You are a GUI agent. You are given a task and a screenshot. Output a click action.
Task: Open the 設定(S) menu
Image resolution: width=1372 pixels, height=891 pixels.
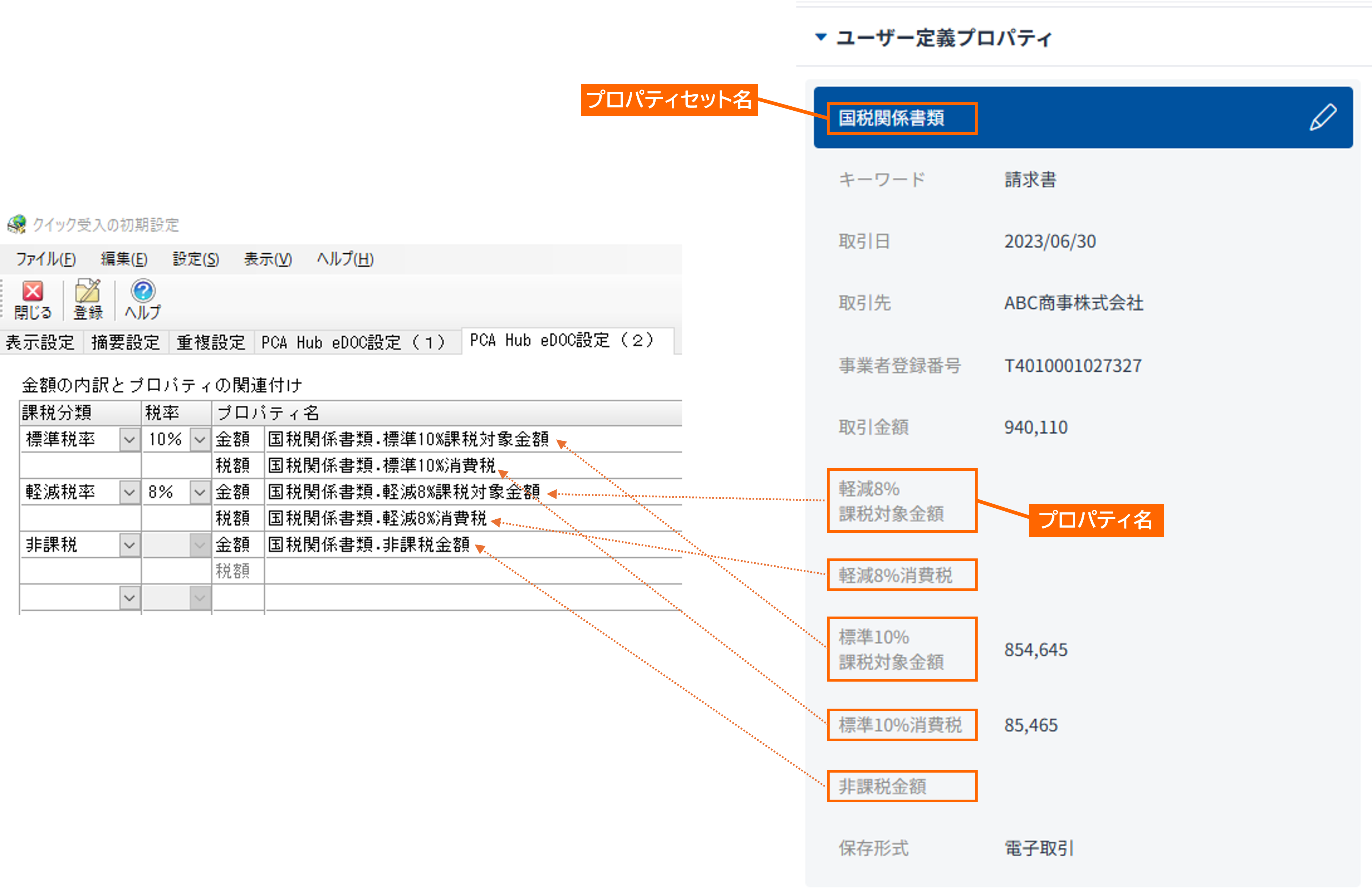196,259
